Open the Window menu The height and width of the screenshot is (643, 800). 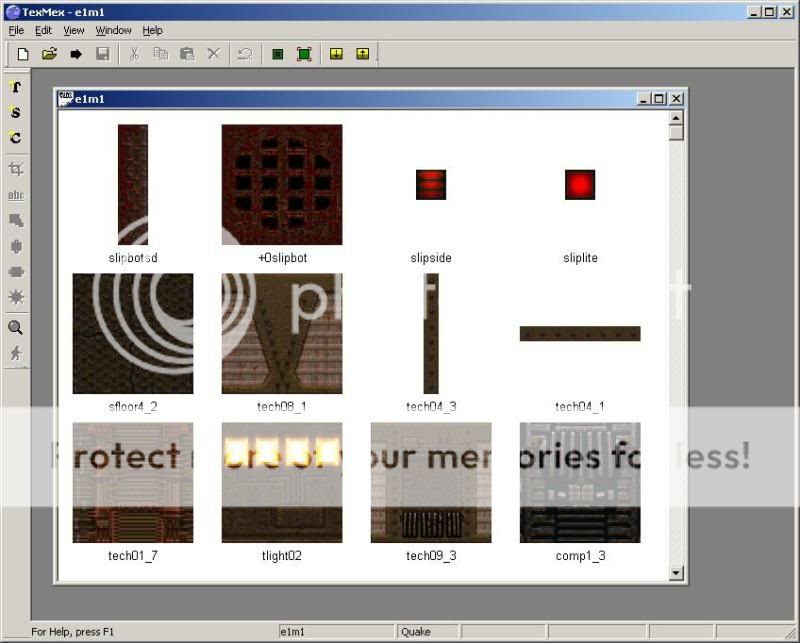click(x=113, y=30)
